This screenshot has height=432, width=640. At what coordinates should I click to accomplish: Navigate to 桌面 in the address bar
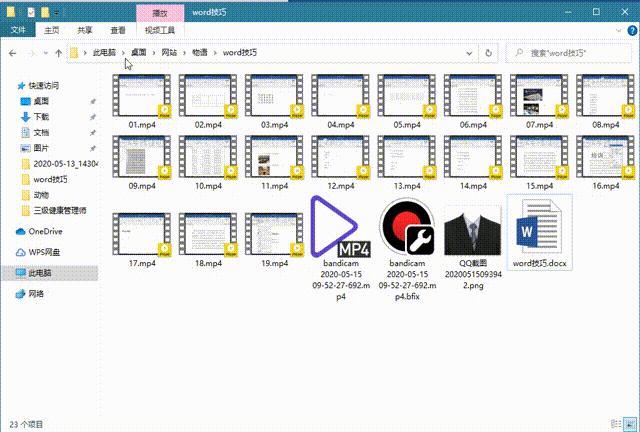coord(139,53)
